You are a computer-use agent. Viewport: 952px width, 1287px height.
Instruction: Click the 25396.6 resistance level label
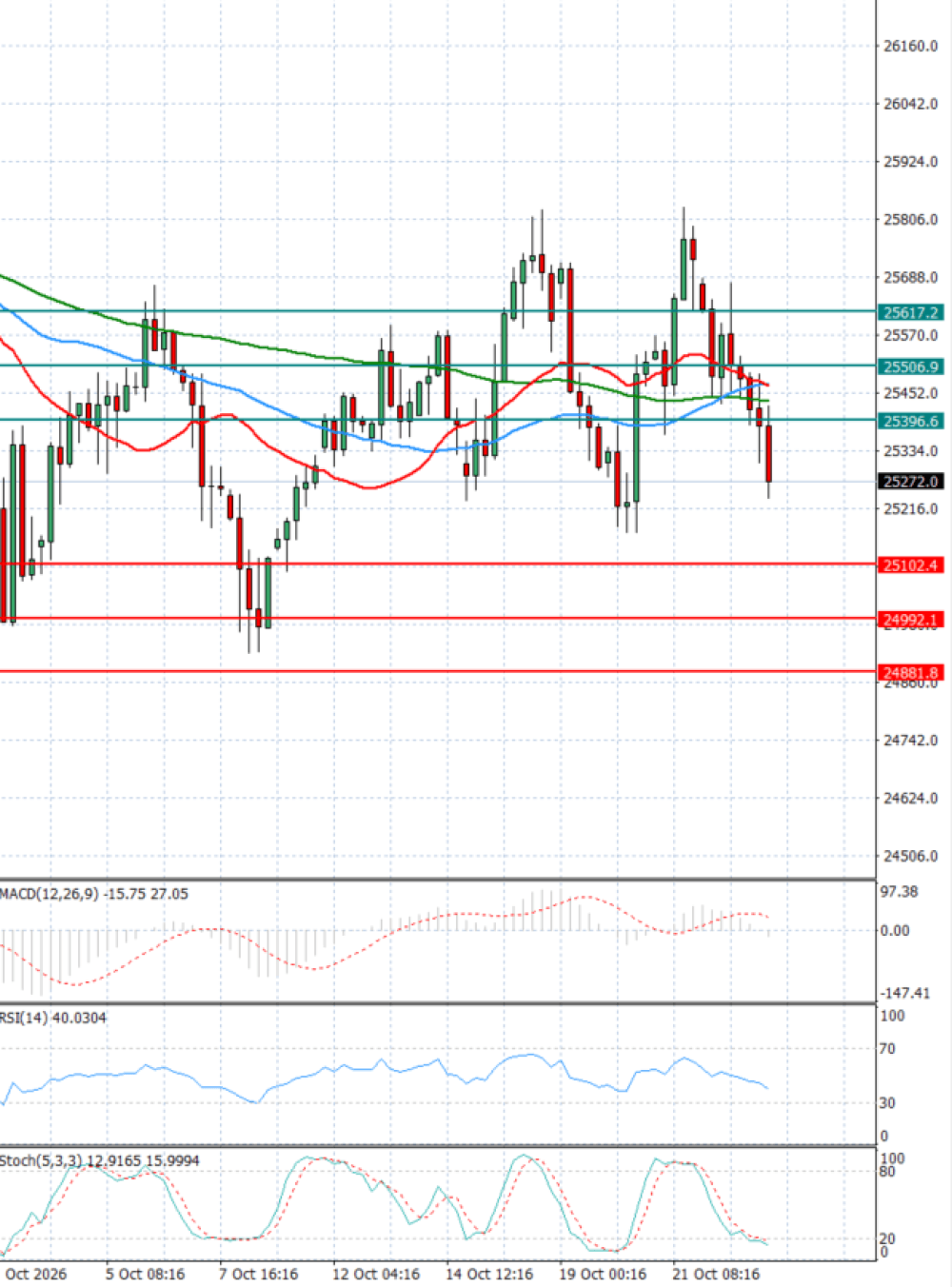pyautogui.click(x=911, y=421)
